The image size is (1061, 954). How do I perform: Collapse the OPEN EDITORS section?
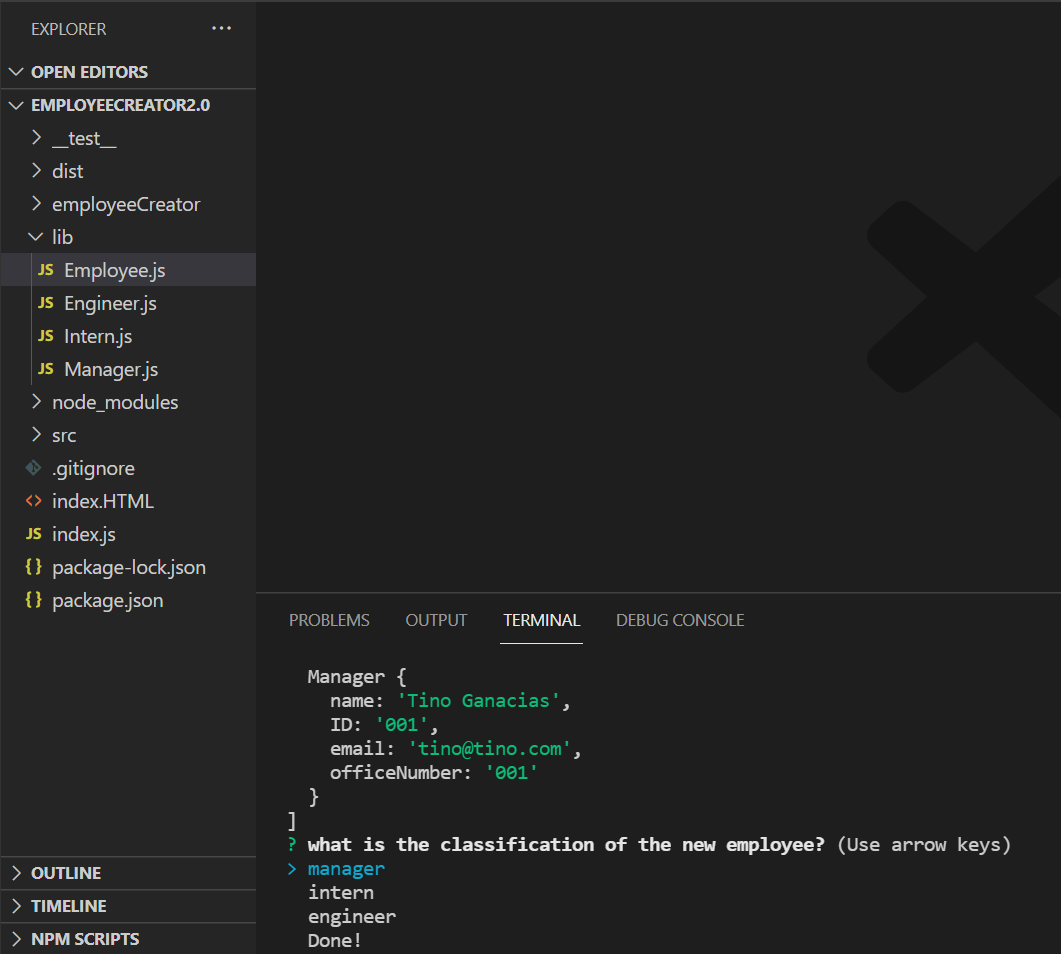pyautogui.click(x=16, y=71)
